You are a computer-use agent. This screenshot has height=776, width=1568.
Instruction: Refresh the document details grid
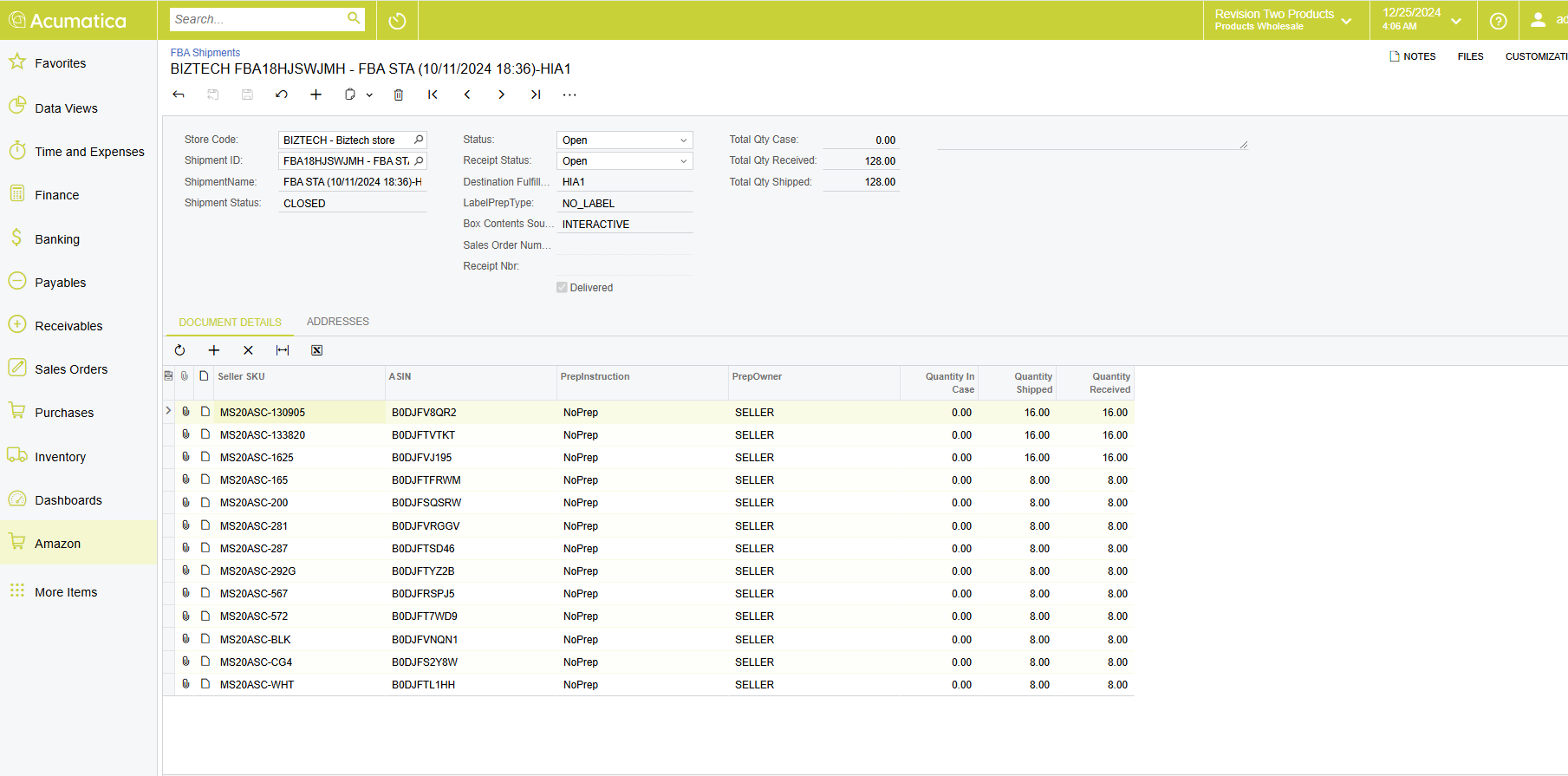click(179, 350)
